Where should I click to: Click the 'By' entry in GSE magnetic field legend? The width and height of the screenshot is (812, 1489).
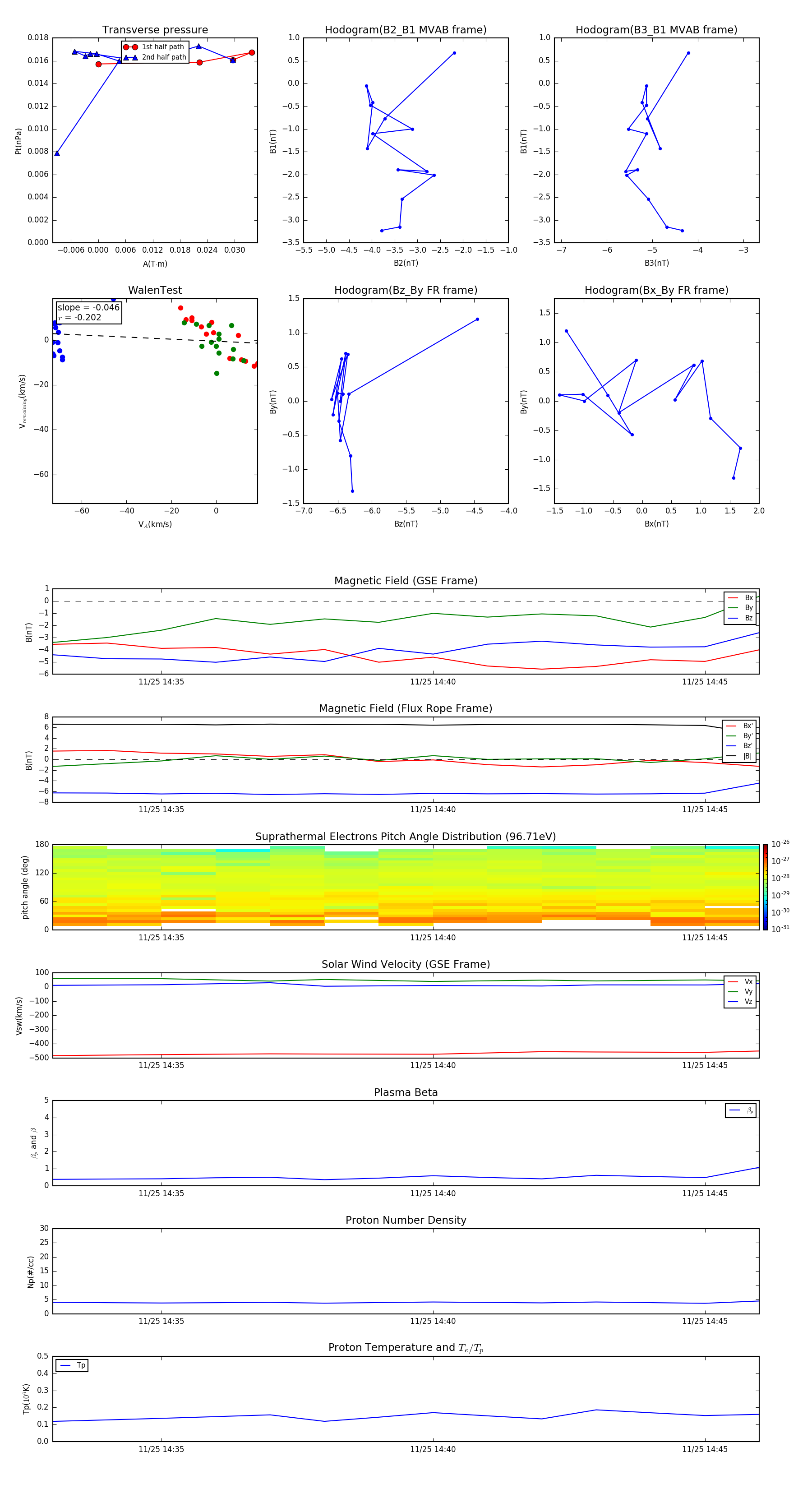pos(740,608)
